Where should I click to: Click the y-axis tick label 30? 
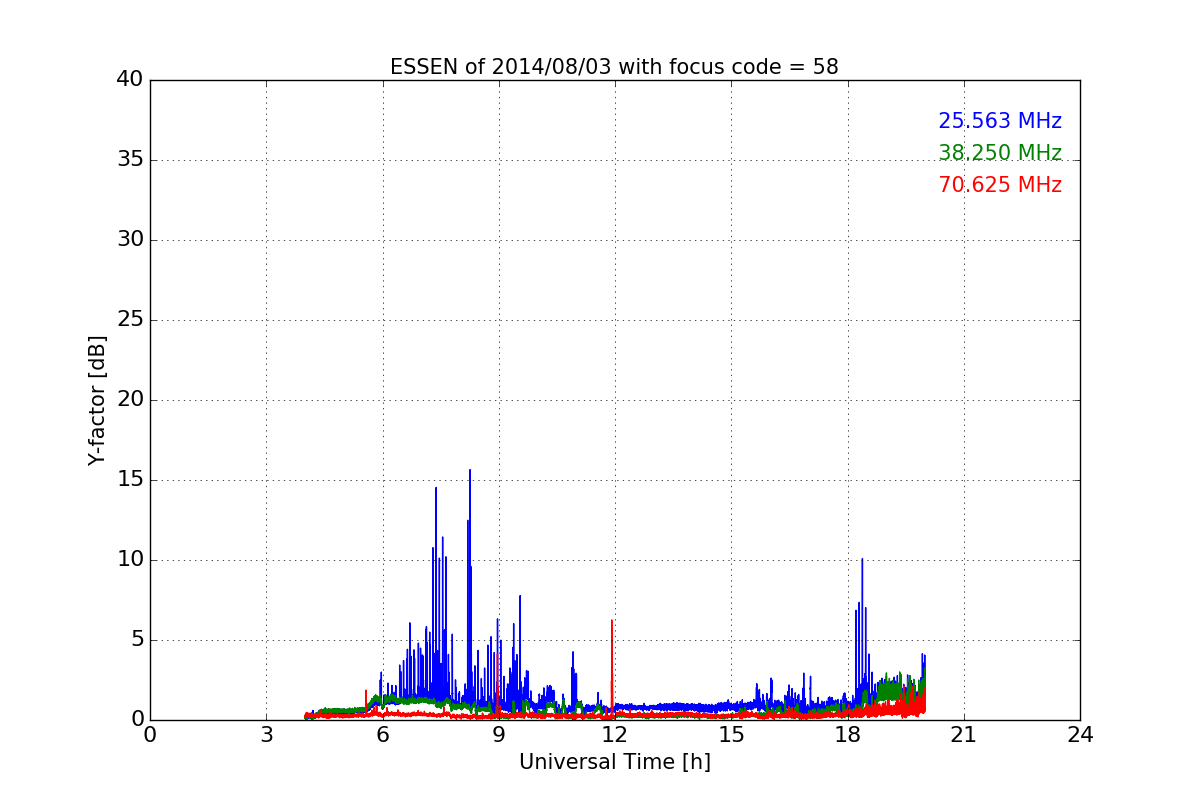click(x=130, y=240)
